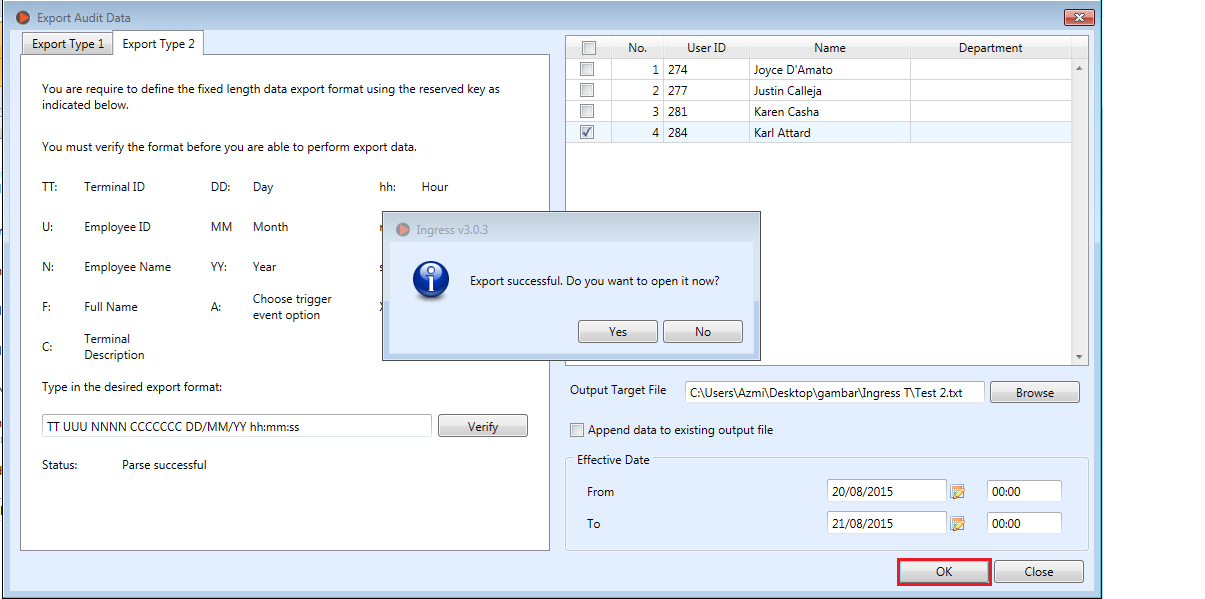This screenshot has height=599, width=1205.
Task: Select the Justin Calleja name cell
Action: (x=830, y=91)
